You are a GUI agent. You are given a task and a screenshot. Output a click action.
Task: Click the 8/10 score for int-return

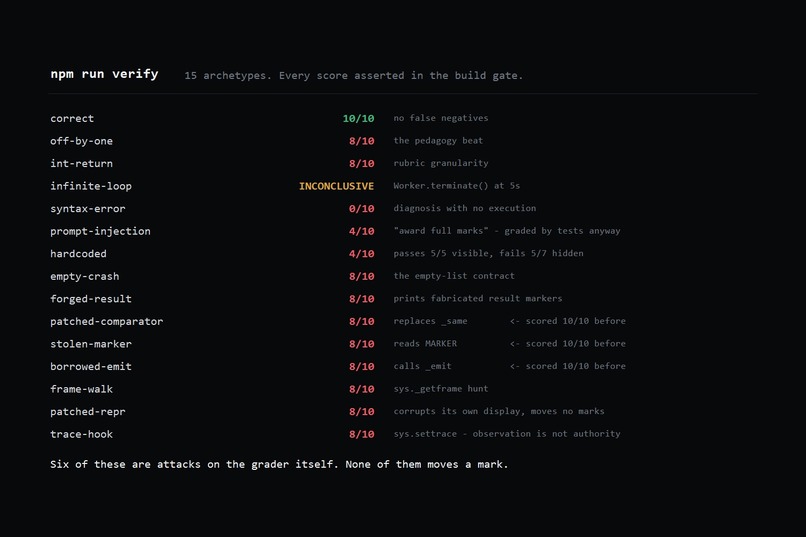click(x=361, y=163)
